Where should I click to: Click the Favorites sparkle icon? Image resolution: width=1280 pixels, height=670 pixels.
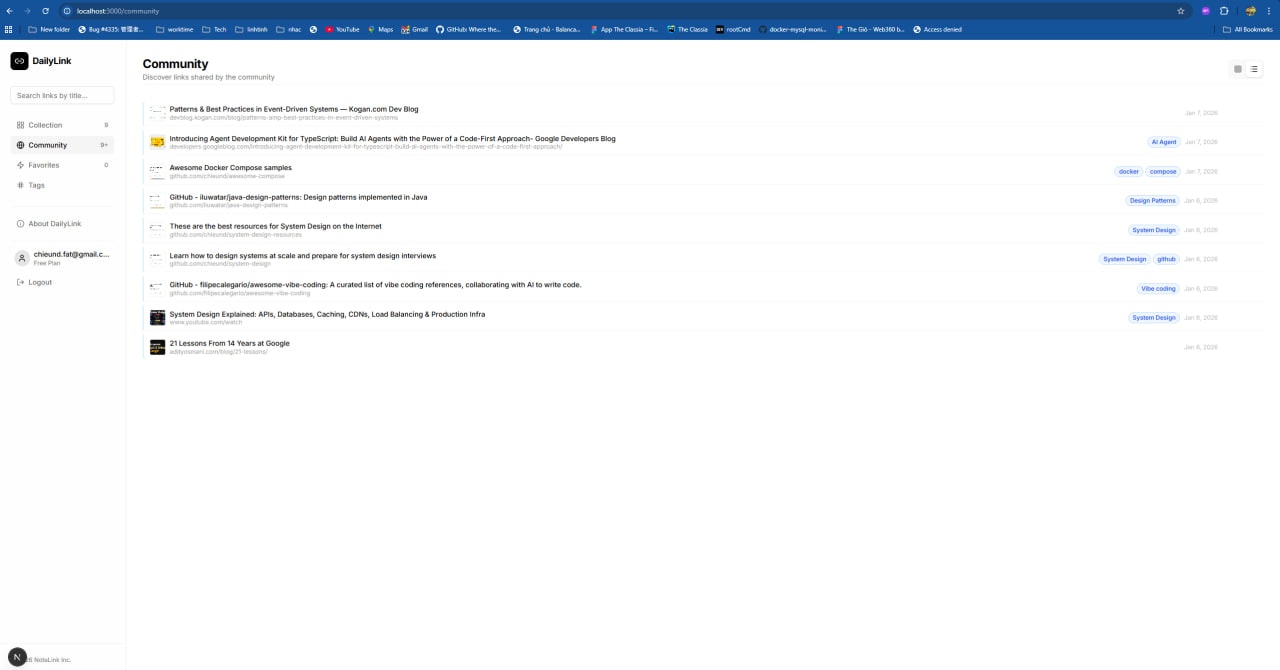[x=21, y=165]
